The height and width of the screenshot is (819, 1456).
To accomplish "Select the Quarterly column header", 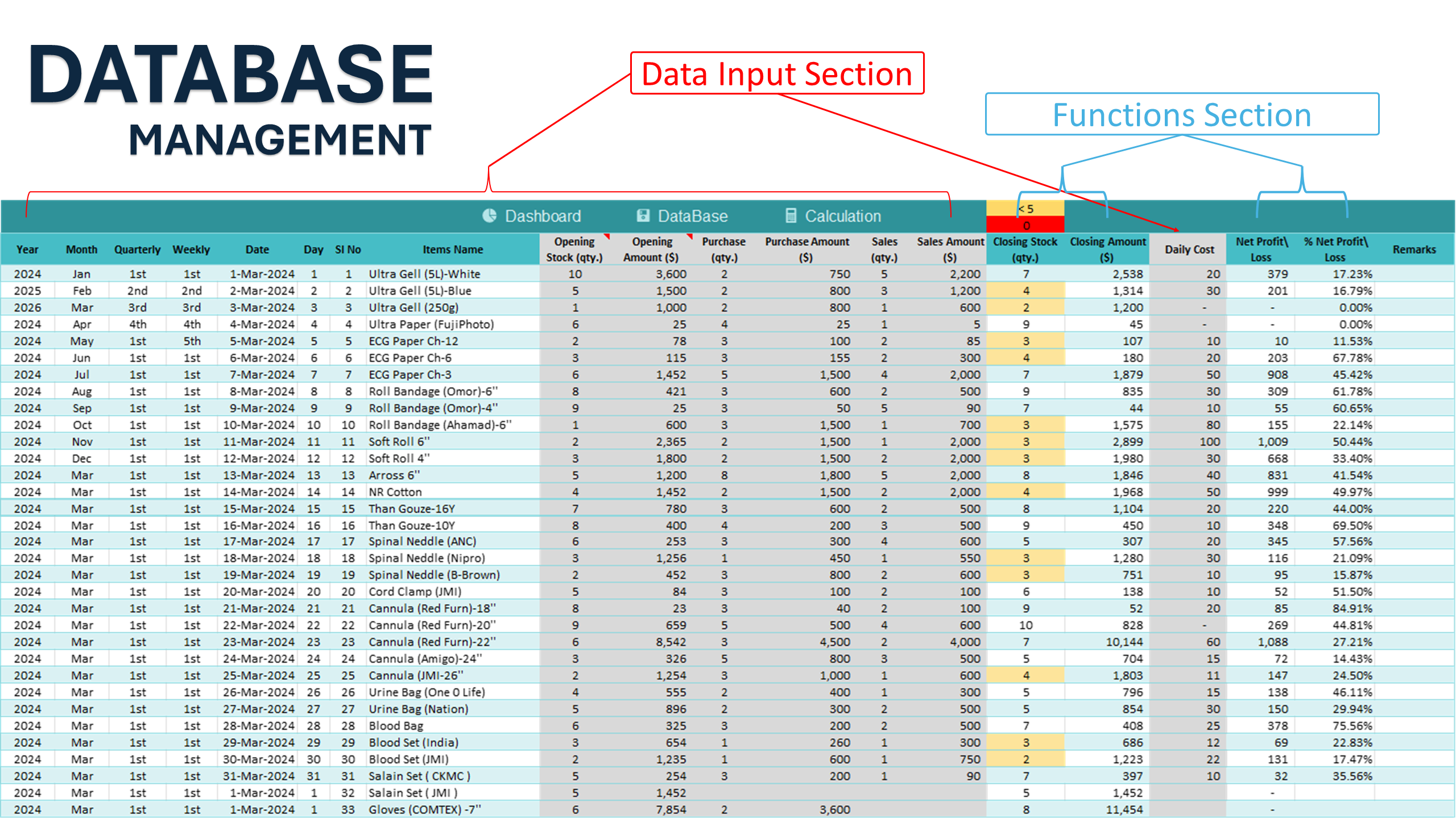I will pos(137,249).
